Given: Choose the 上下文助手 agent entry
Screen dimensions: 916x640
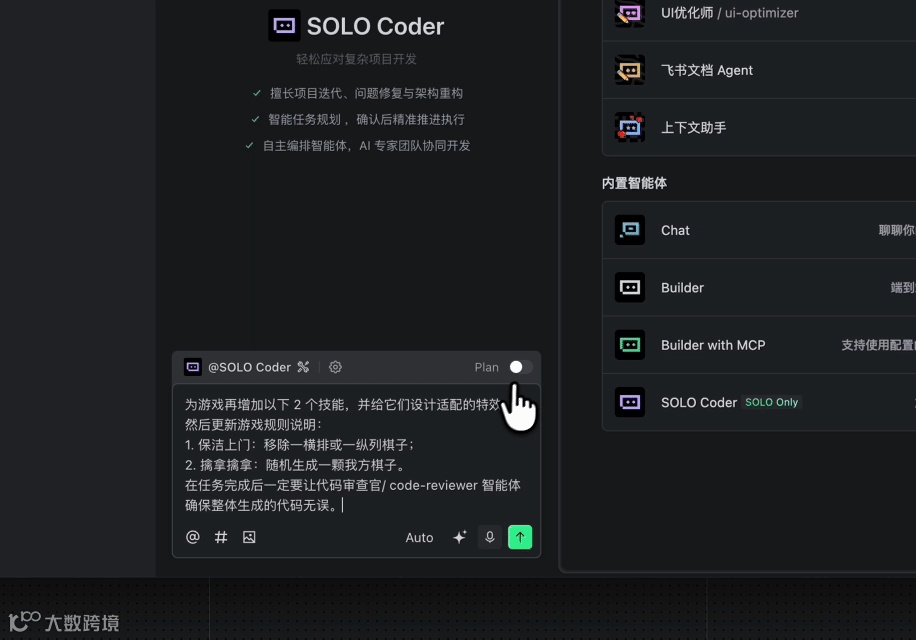Looking at the screenshot, I should click(x=759, y=127).
